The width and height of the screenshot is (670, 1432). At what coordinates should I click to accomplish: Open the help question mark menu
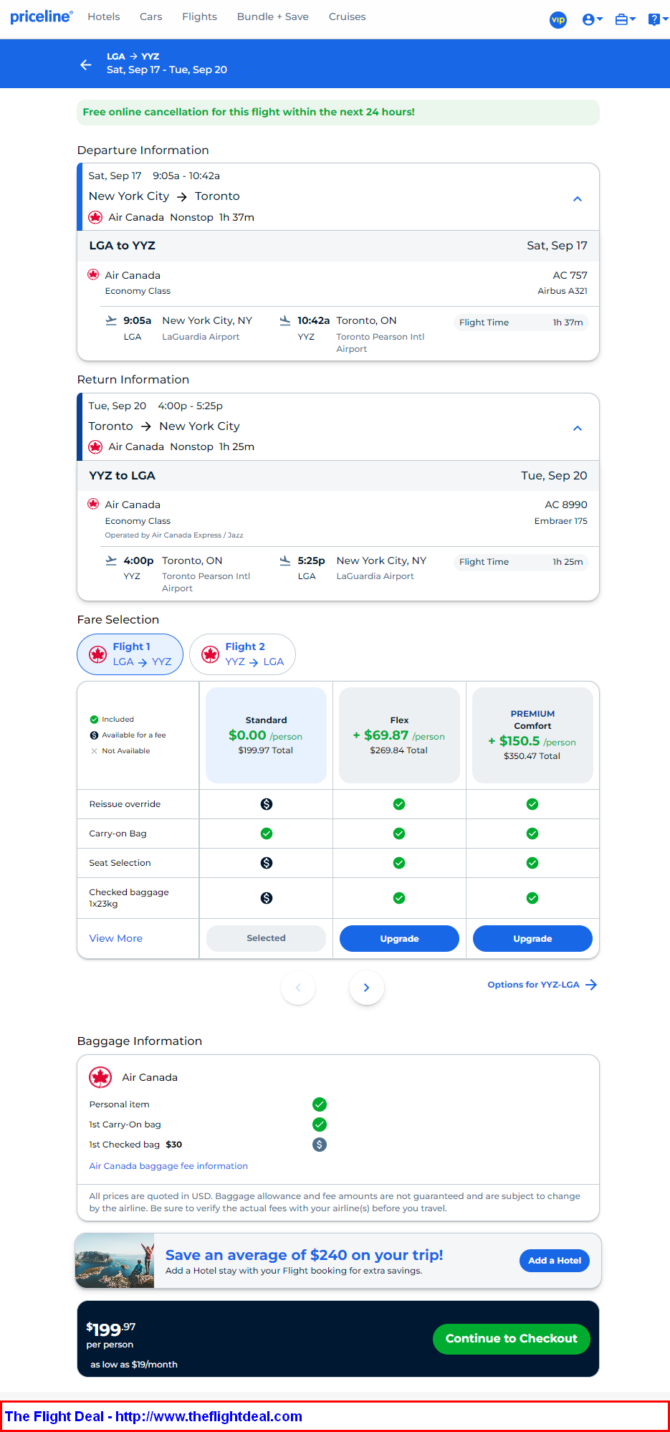pyautogui.click(x=655, y=19)
